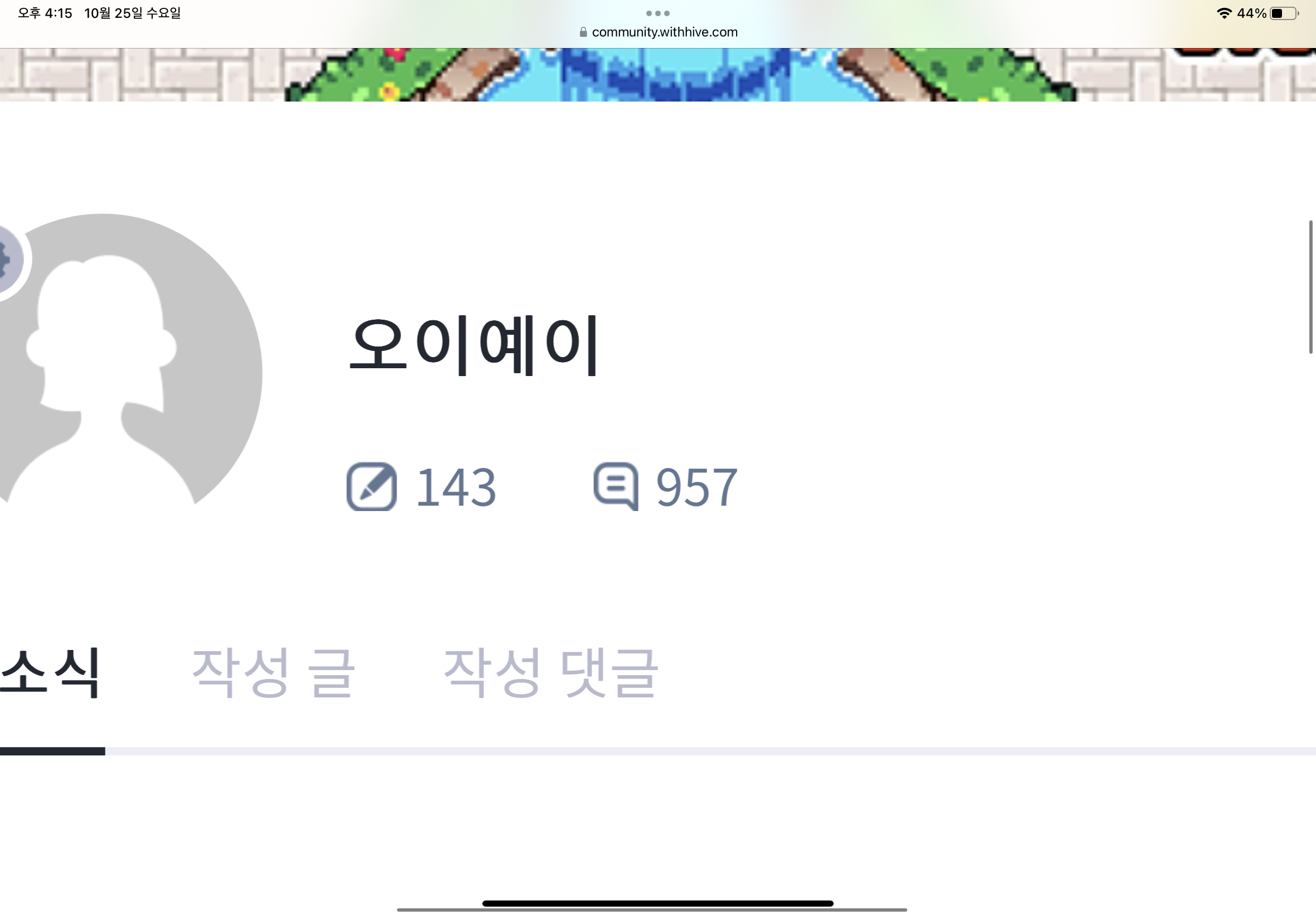
Task: Tap the three-dot multitasking icon
Action: pos(657,13)
